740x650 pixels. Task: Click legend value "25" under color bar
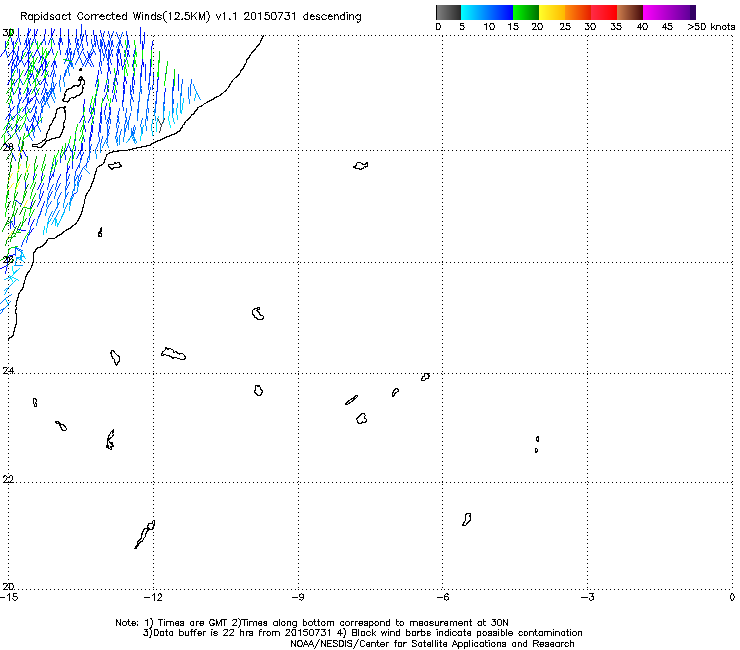(565, 27)
